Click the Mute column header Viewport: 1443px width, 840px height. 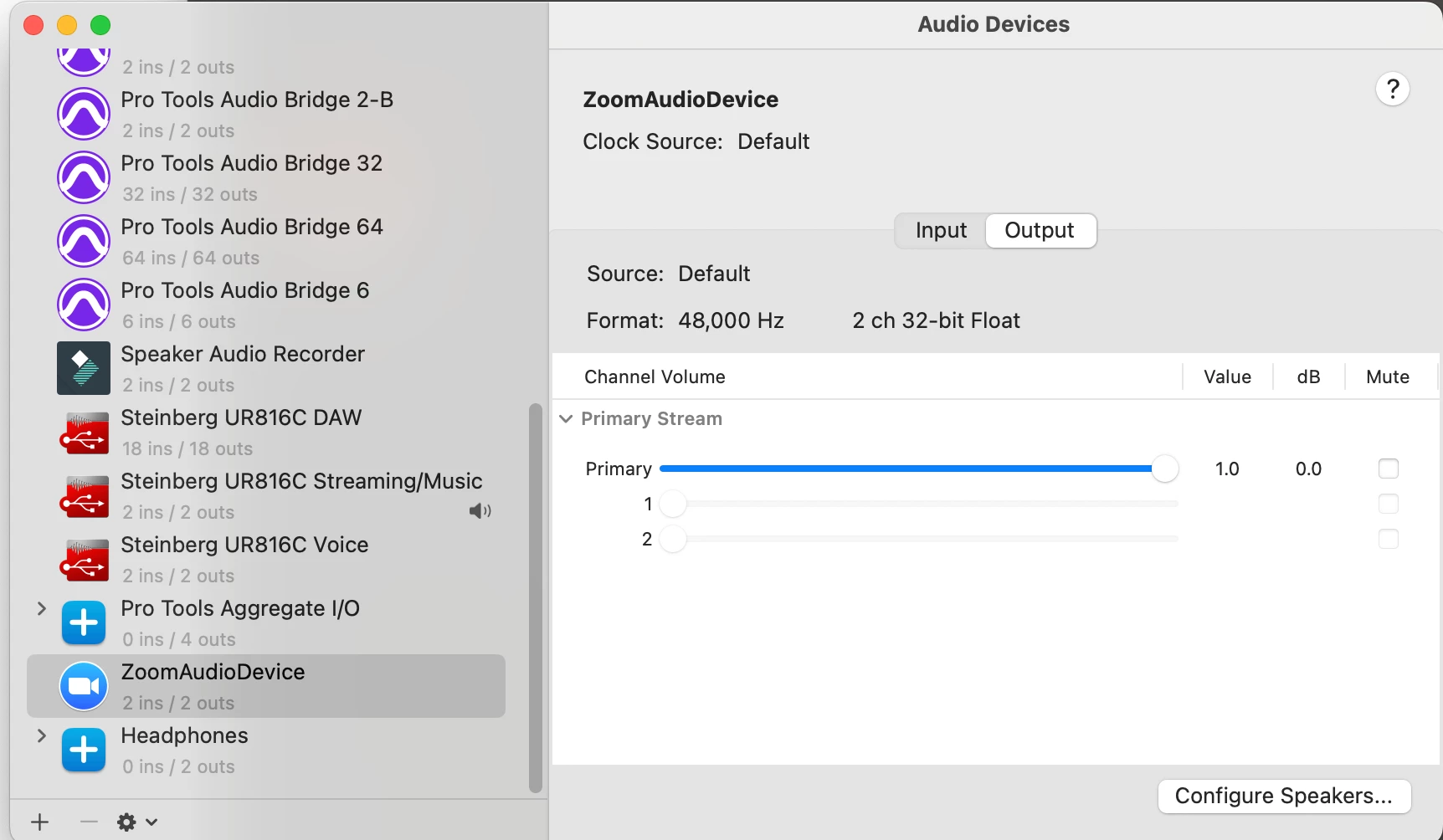tap(1388, 376)
